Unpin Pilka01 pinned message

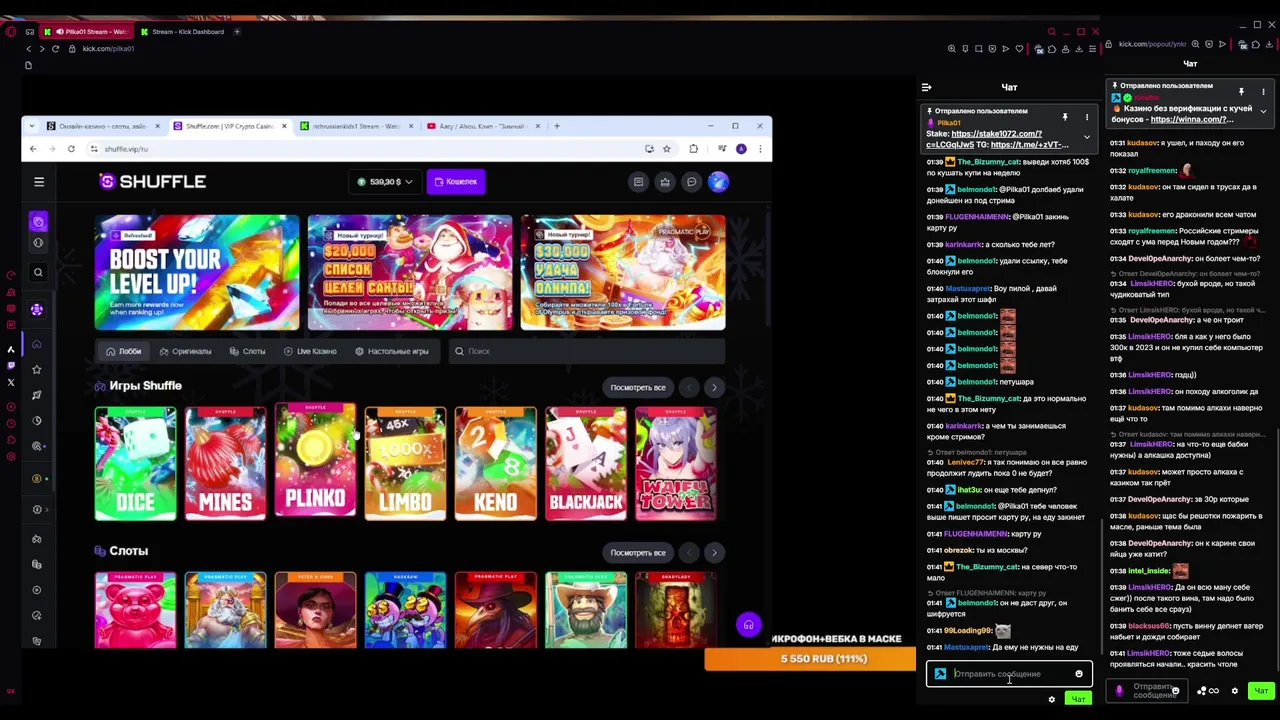coord(1065,118)
